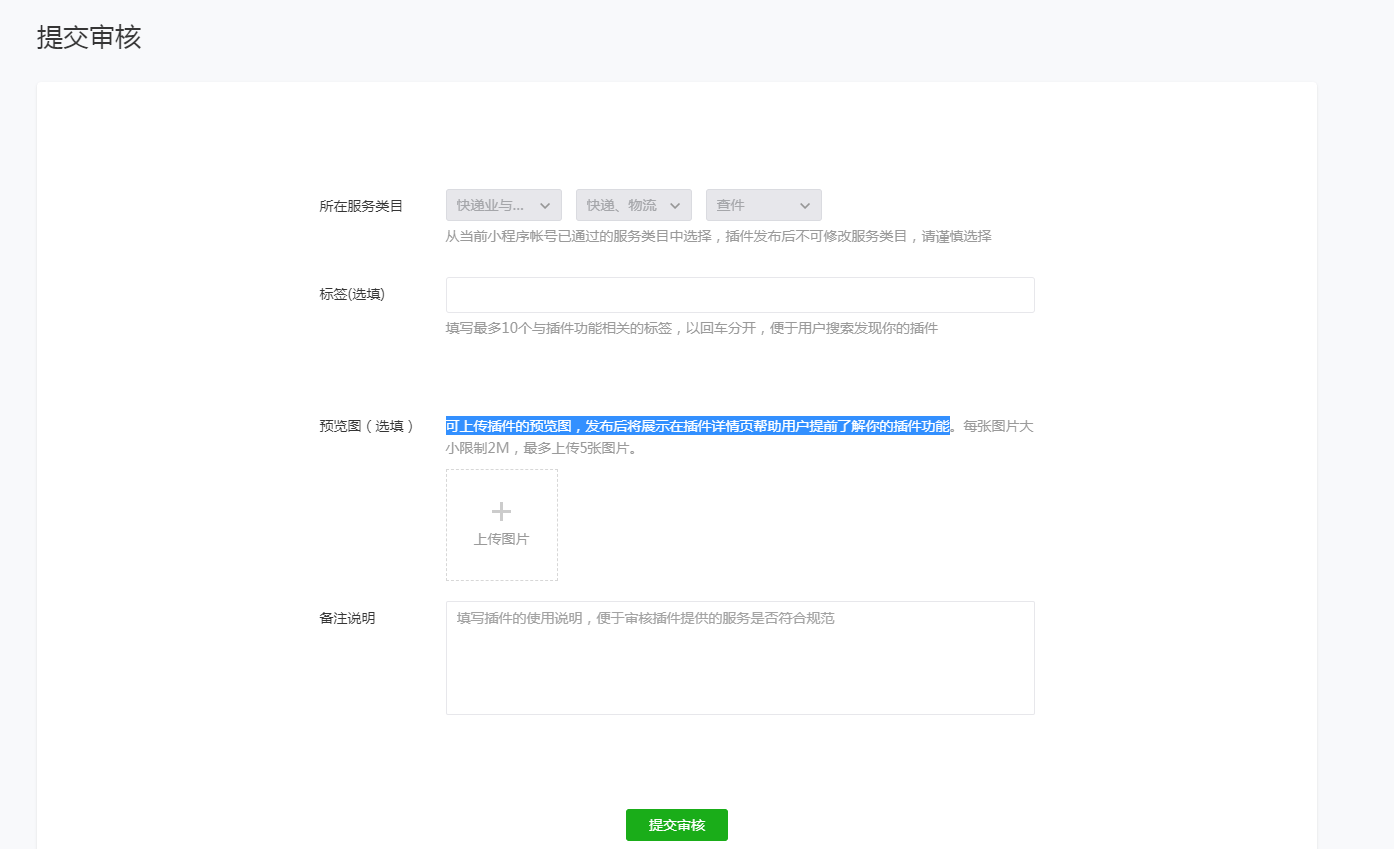
Task: Select the 所在服务类目 field label
Action: (361, 206)
